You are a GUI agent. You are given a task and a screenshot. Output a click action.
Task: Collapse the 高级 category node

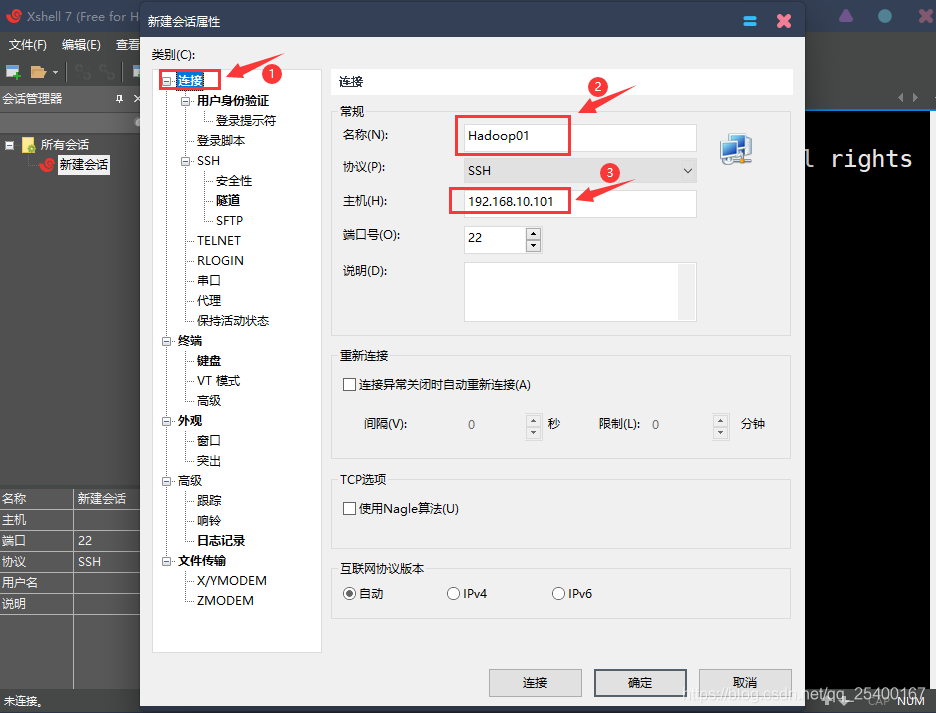[167, 481]
